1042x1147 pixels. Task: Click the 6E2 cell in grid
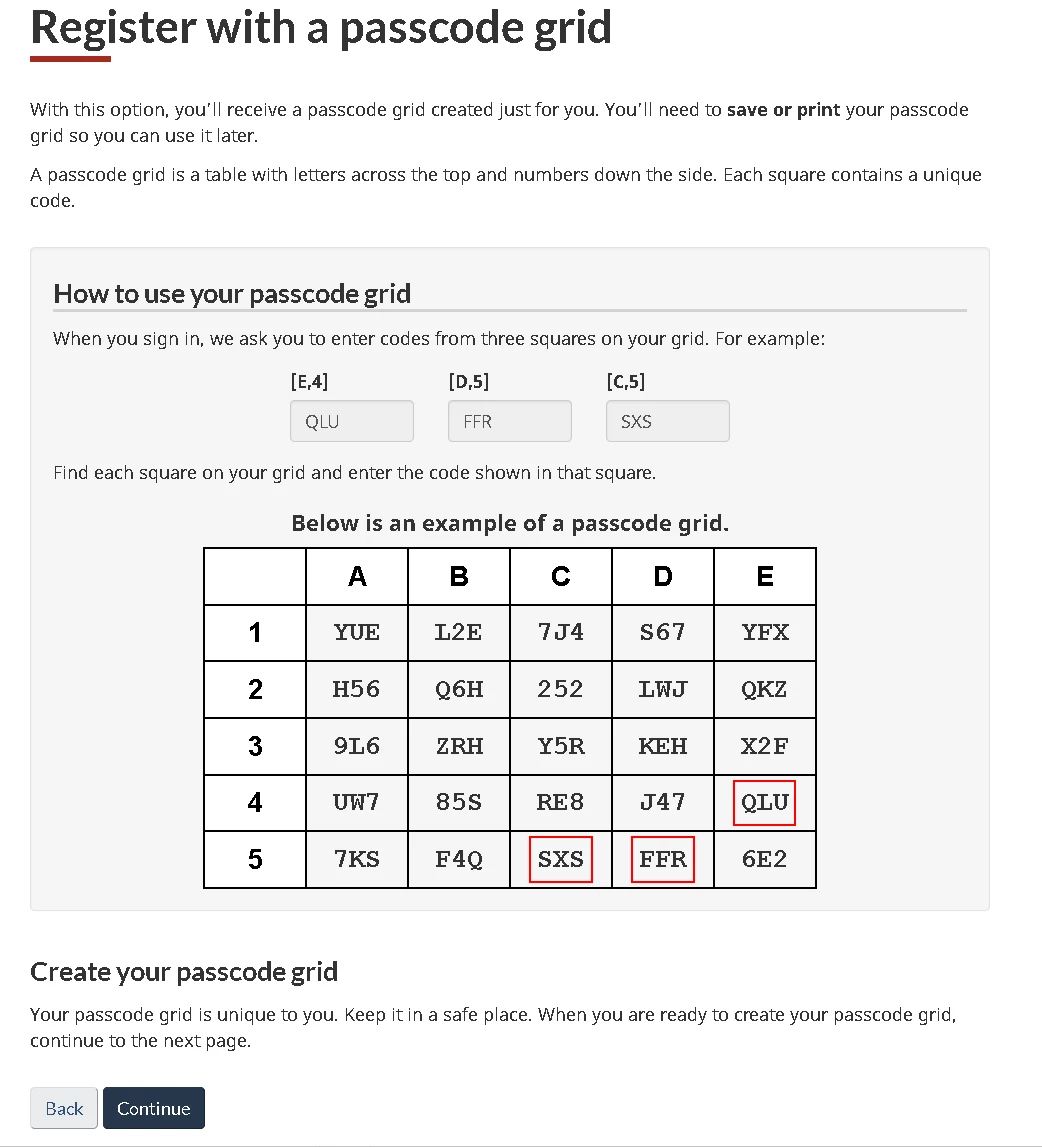click(x=765, y=859)
